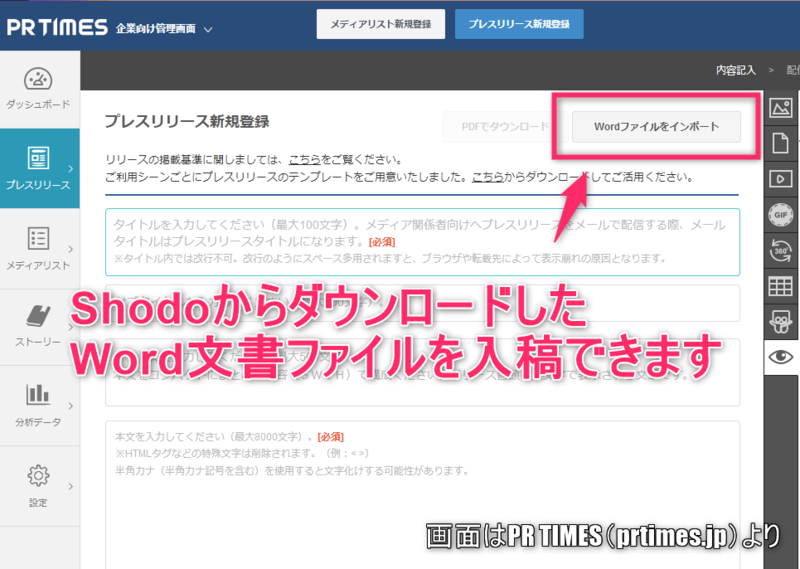Expand 分析データ submenu chevron
This screenshot has width=800, height=569.
[x=70, y=406]
